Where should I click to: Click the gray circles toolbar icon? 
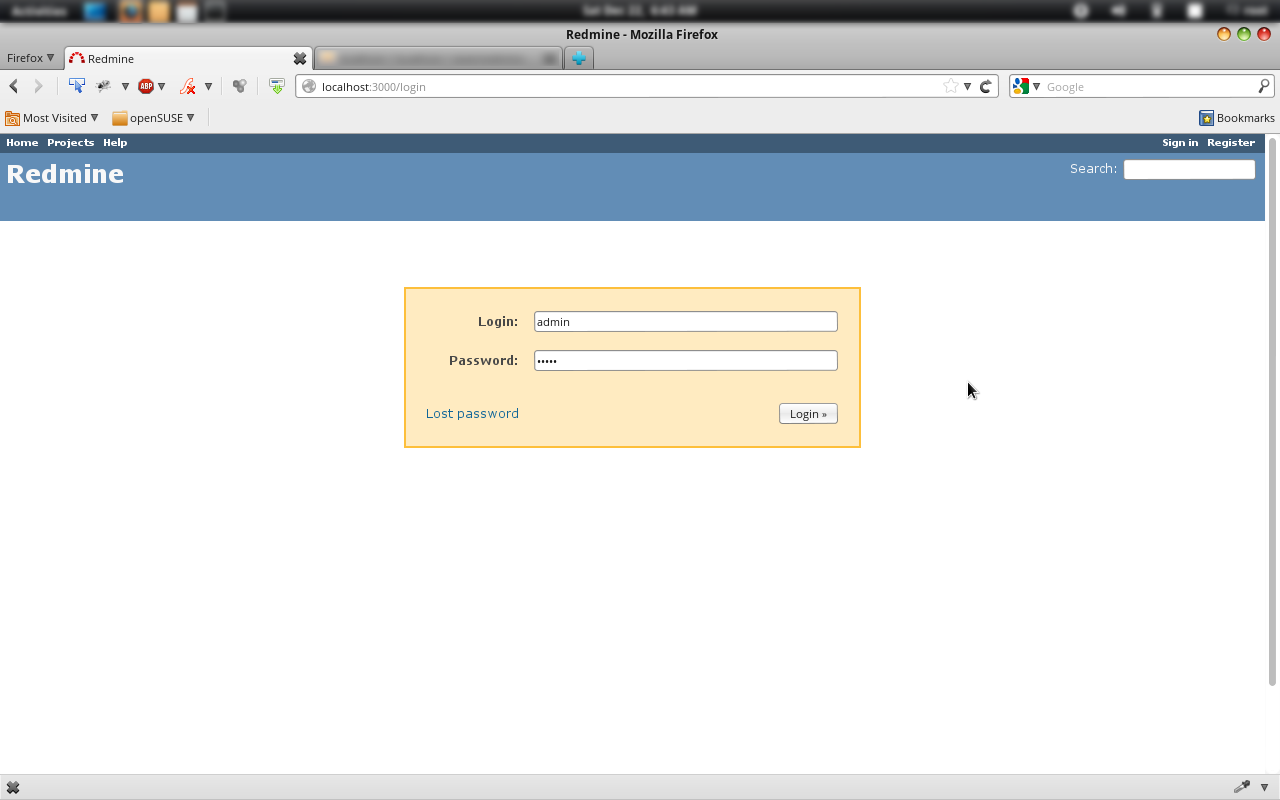pos(239,86)
